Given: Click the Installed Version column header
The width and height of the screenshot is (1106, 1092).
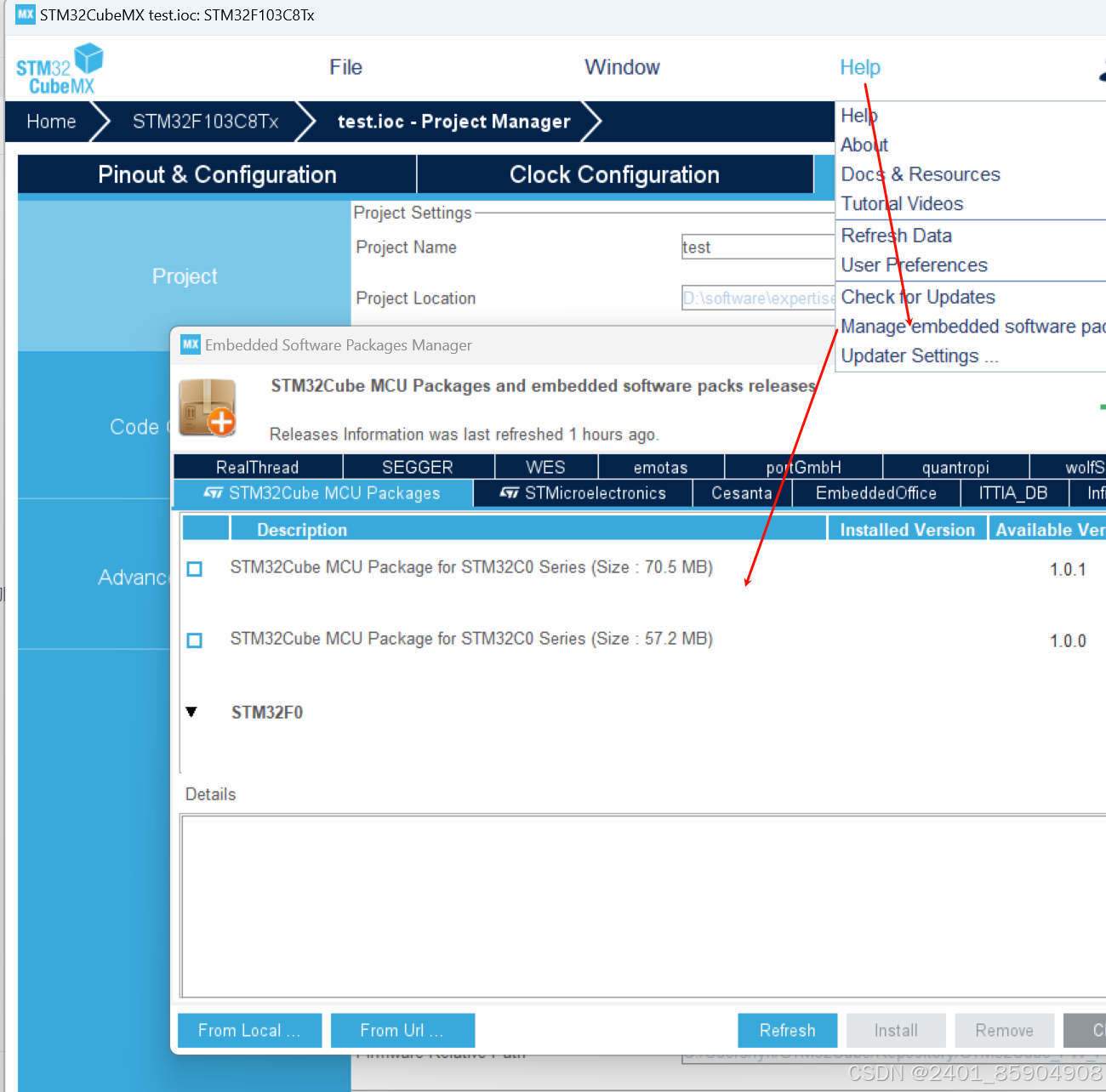Looking at the screenshot, I should tap(908, 529).
